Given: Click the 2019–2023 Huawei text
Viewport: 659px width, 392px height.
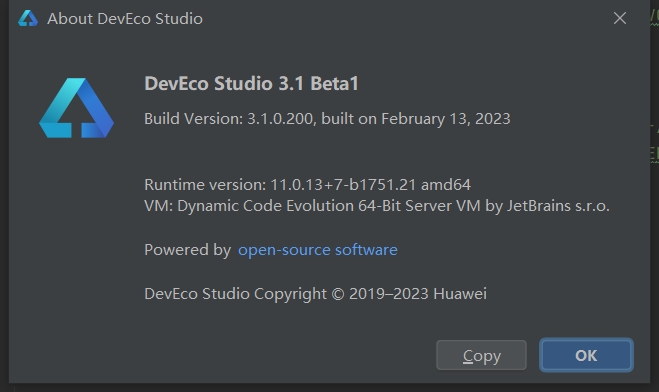Looking at the screenshot, I should click(x=418, y=294).
